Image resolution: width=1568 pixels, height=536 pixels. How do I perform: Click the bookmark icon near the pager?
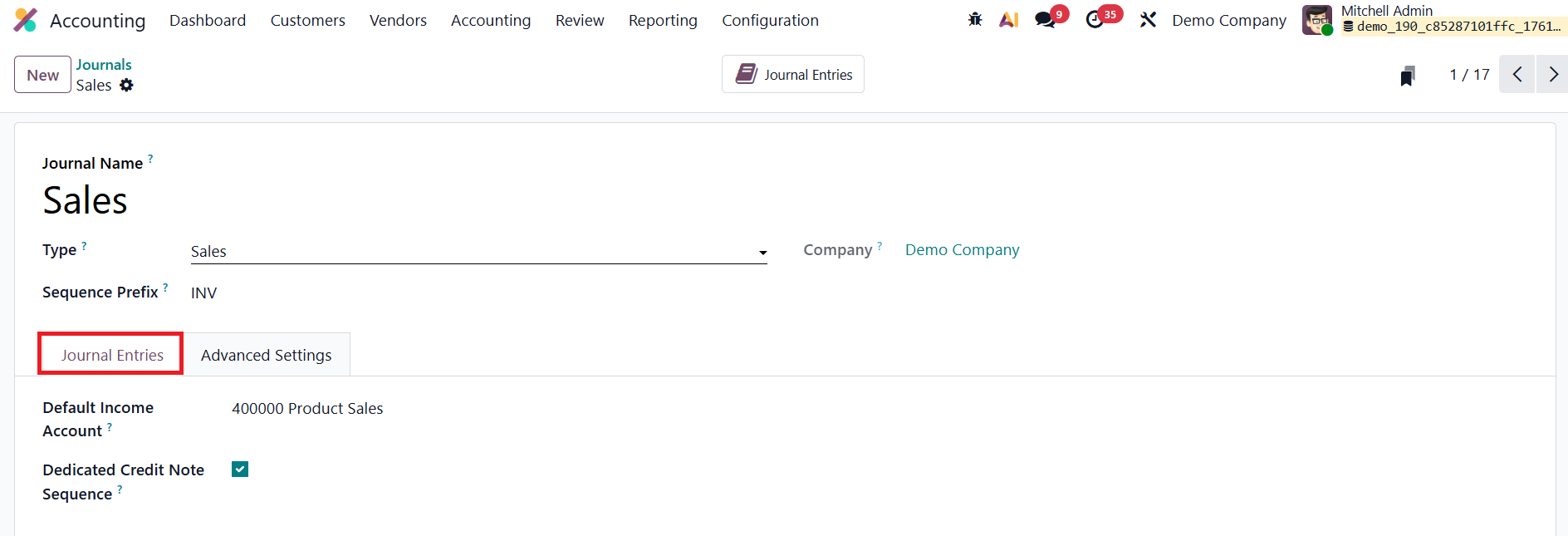coord(1407,76)
